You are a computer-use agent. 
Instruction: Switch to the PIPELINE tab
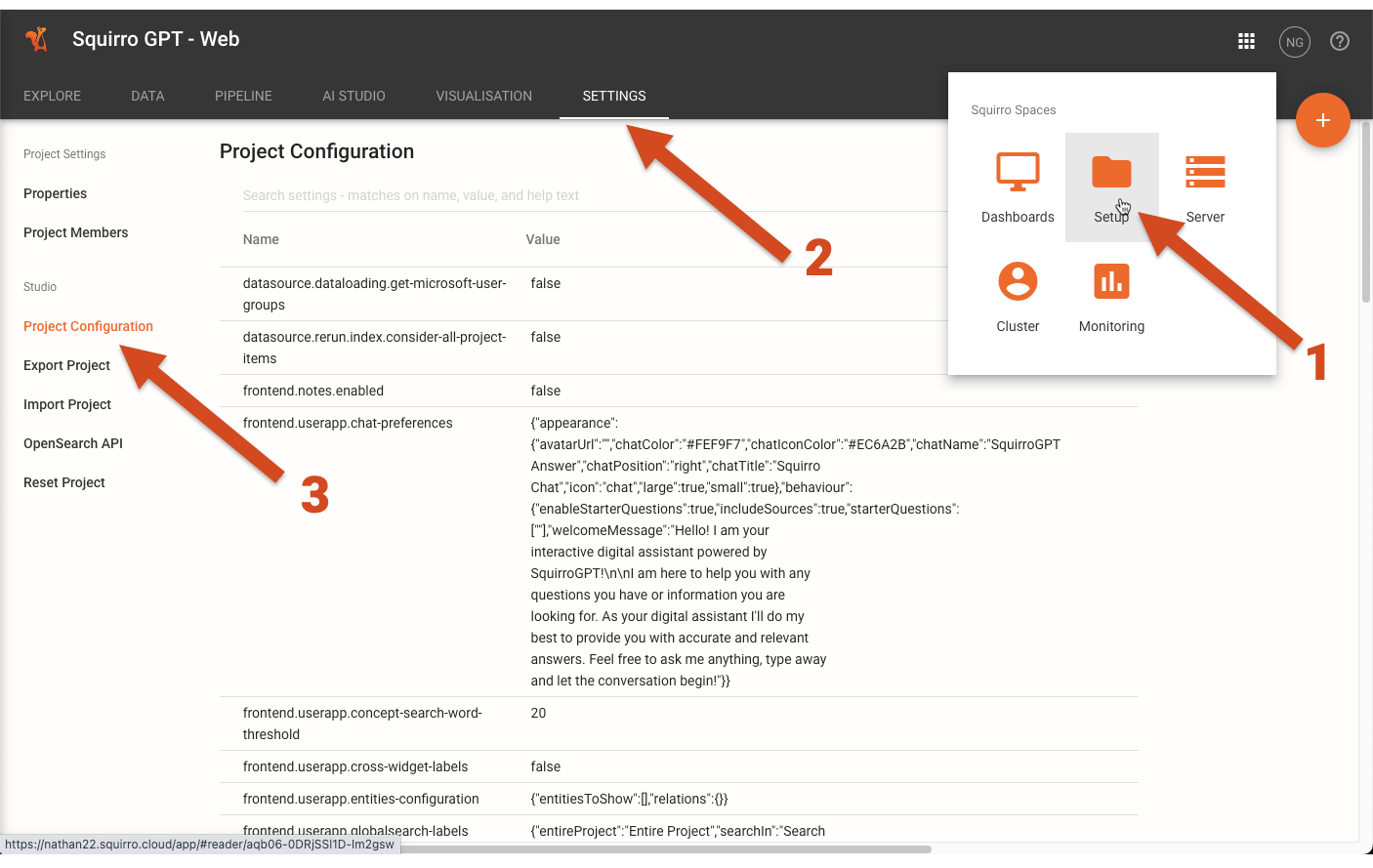pos(243,96)
